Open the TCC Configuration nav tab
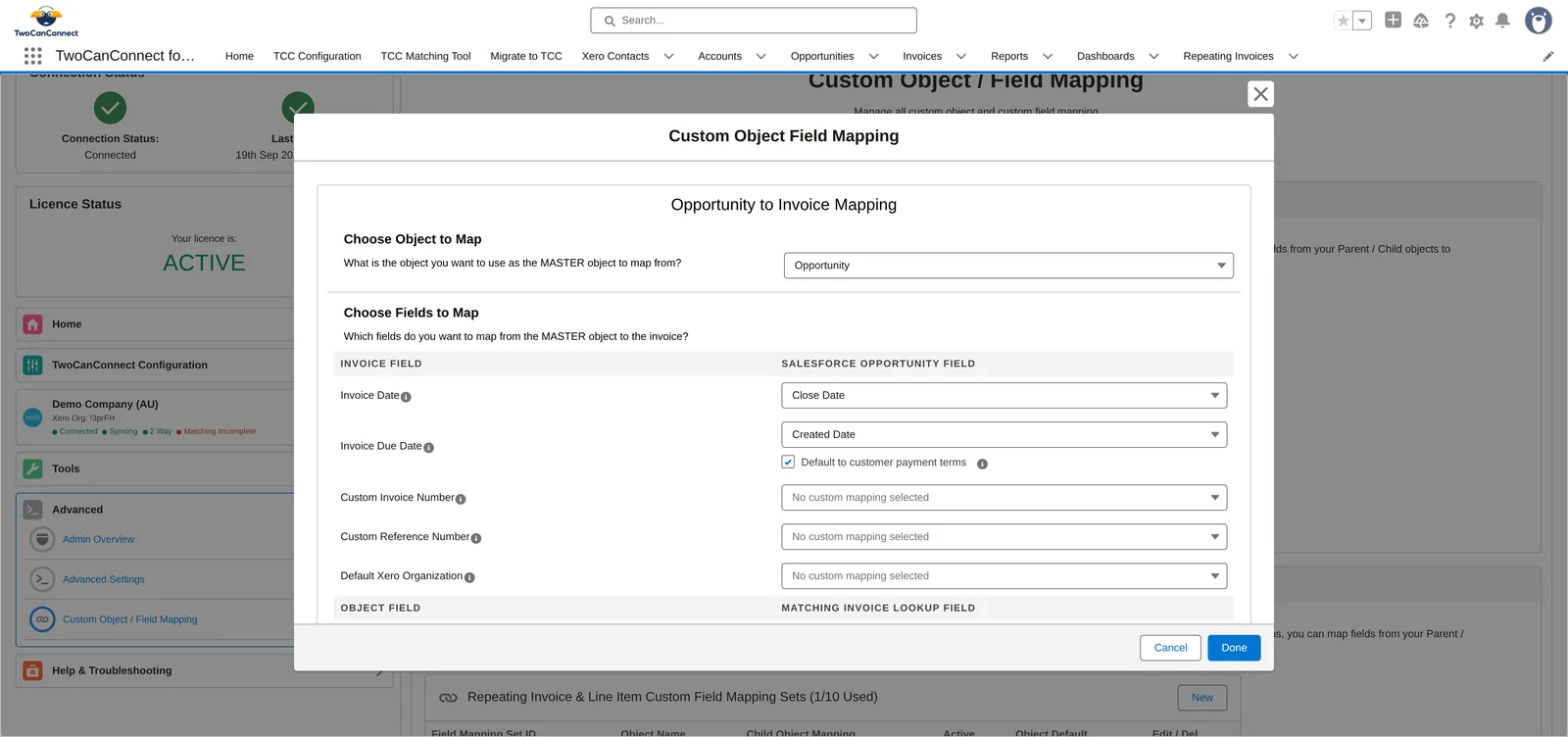1568x737 pixels. click(x=317, y=57)
